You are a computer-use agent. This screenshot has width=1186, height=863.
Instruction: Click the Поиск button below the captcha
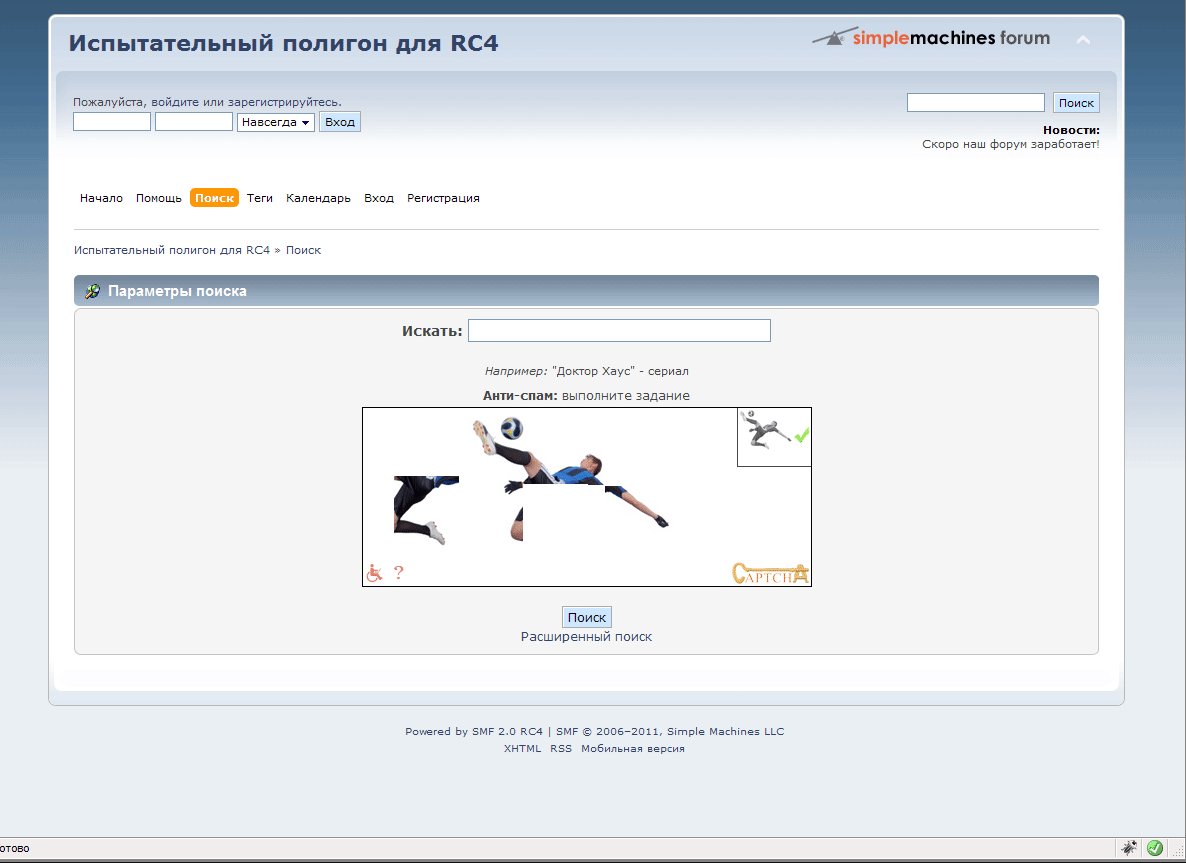[x=587, y=617]
